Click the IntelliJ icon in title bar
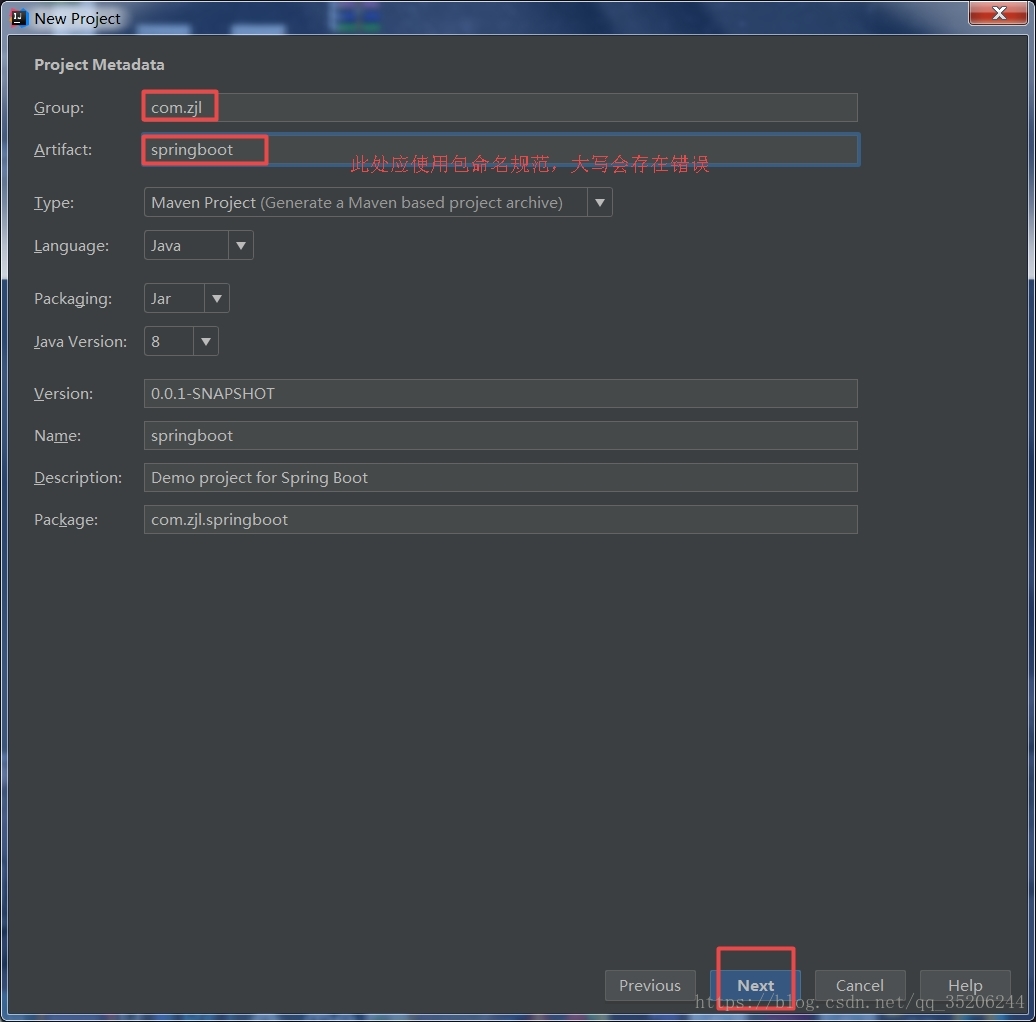The height and width of the screenshot is (1022, 1036). click(x=19, y=18)
